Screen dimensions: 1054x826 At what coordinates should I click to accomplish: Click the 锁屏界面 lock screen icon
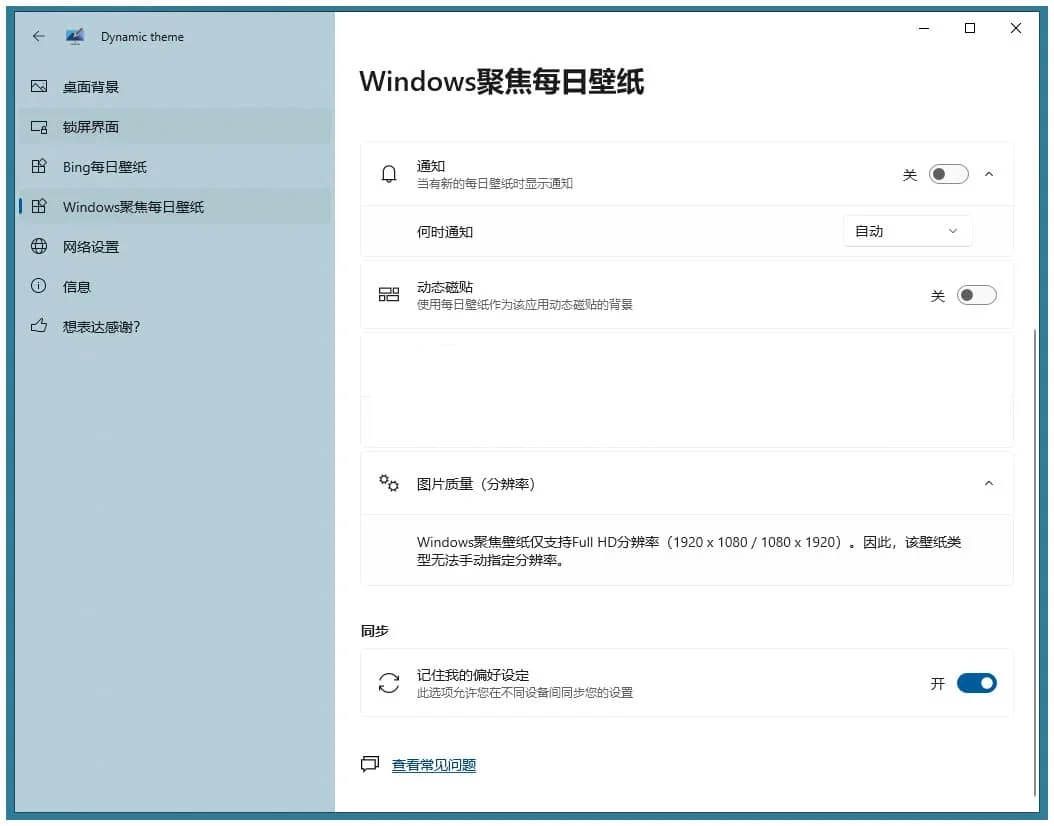[39, 127]
